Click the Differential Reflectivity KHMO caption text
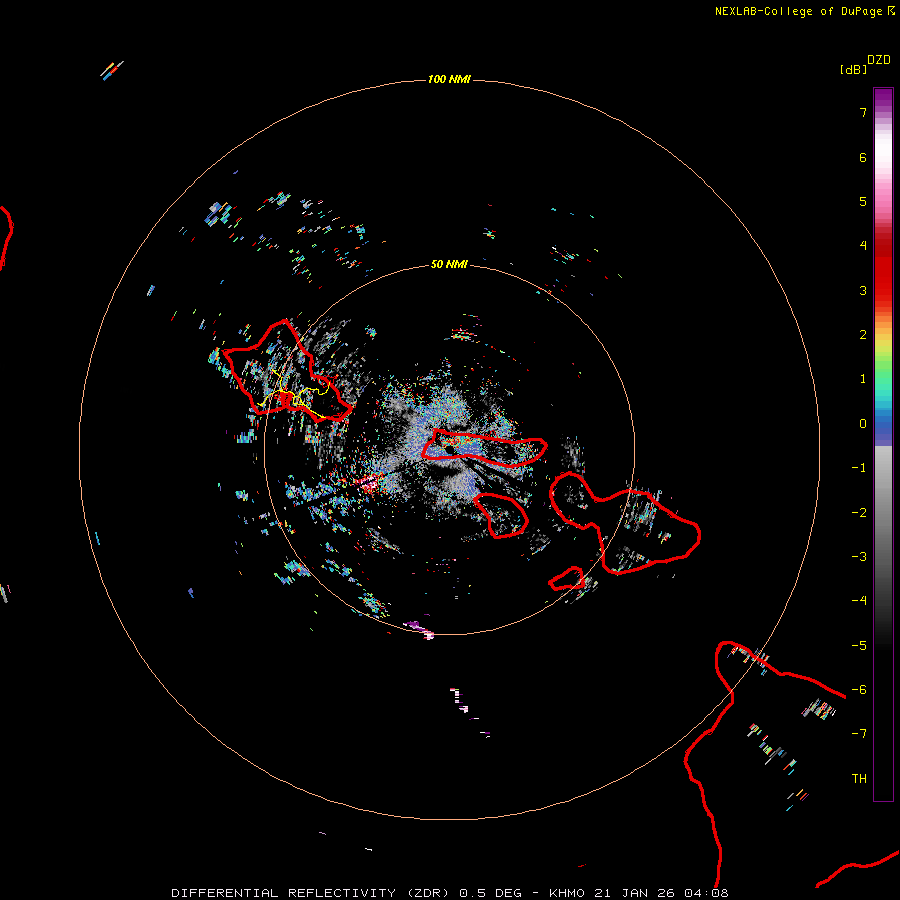This screenshot has width=900, height=900. (449, 893)
